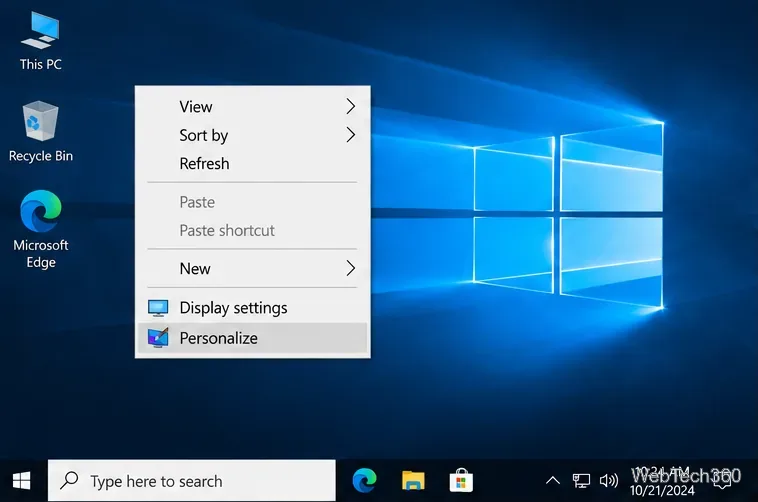758x502 pixels.
Task: Click the greyed Paste entry
Action: (x=252, y=202)
